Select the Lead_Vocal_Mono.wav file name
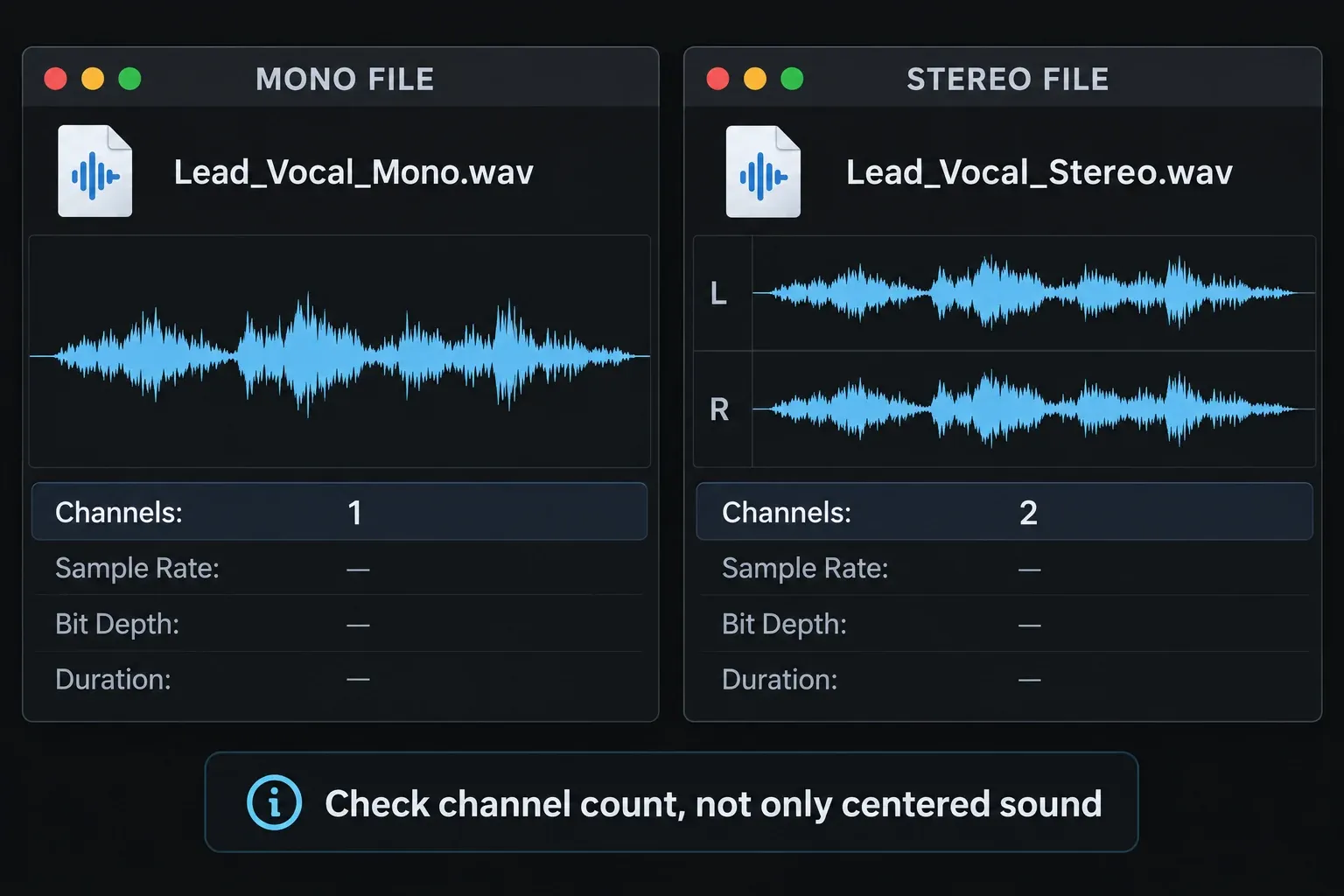Viewport: 1344px width, 896px height. (353, 172)
